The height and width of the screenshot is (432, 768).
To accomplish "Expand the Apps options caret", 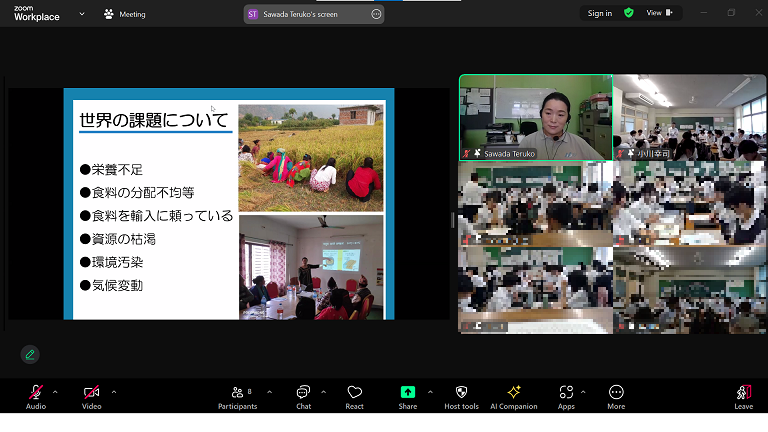I will pyautogui.click(x=583, y=392).
